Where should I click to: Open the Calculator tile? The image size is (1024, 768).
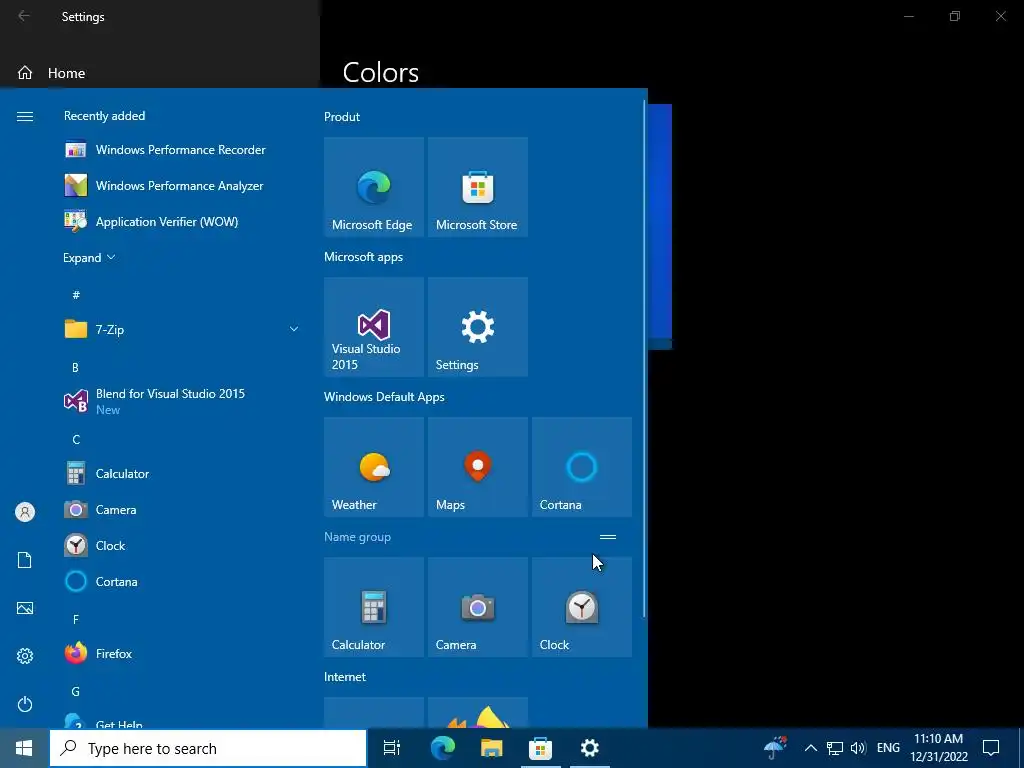click(x=374, y=607)
